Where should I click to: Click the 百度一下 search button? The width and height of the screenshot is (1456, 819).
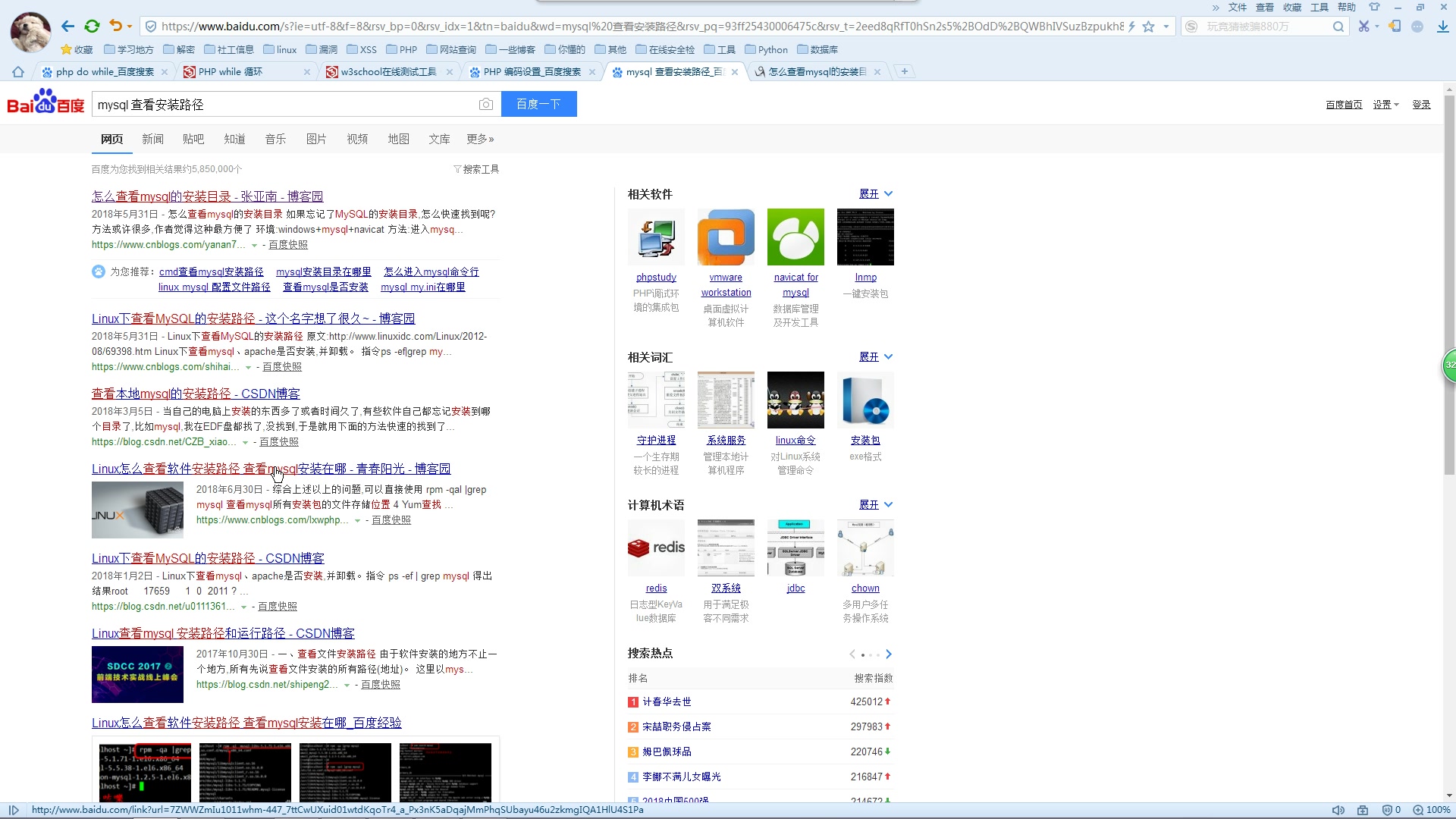click(539, 105)
